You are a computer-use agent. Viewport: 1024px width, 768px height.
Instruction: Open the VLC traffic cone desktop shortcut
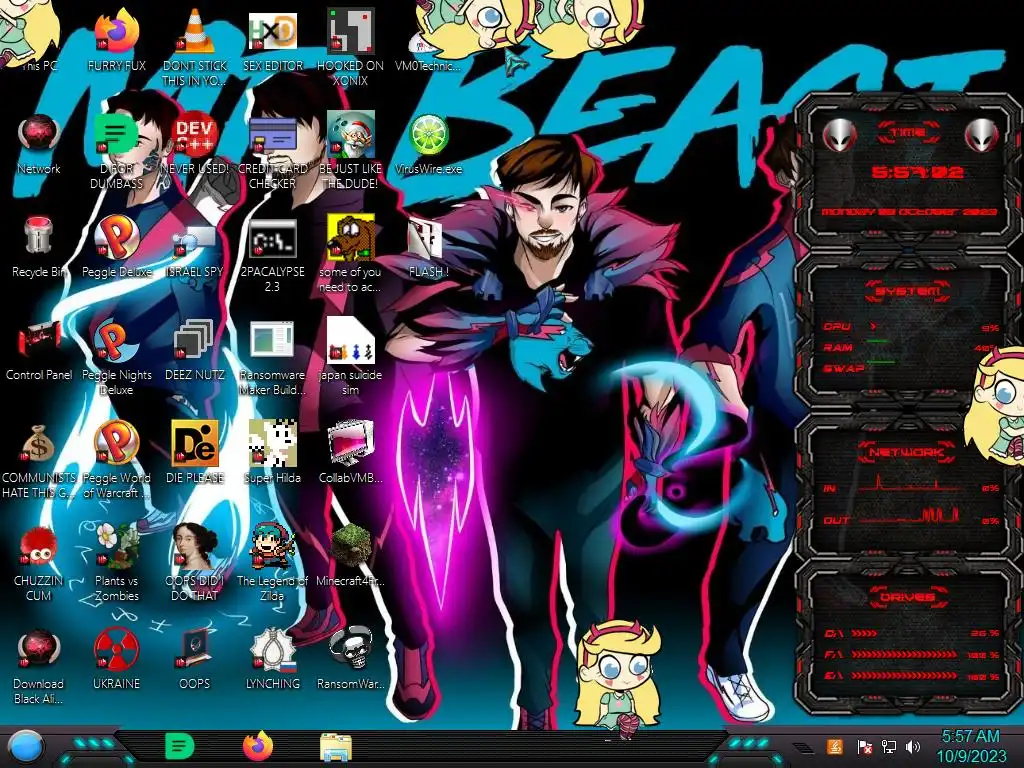tap(195, 33)
